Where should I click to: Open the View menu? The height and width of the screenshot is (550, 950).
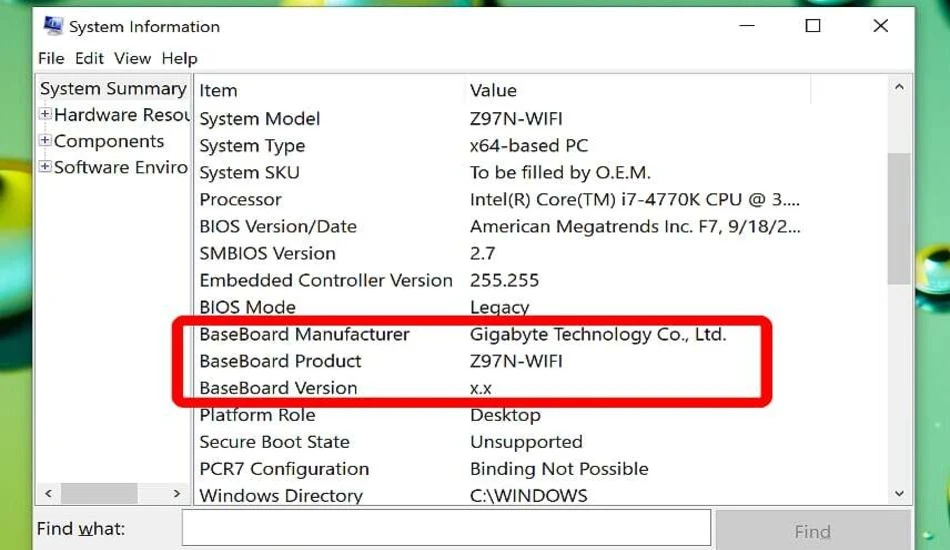click(132, 58)
